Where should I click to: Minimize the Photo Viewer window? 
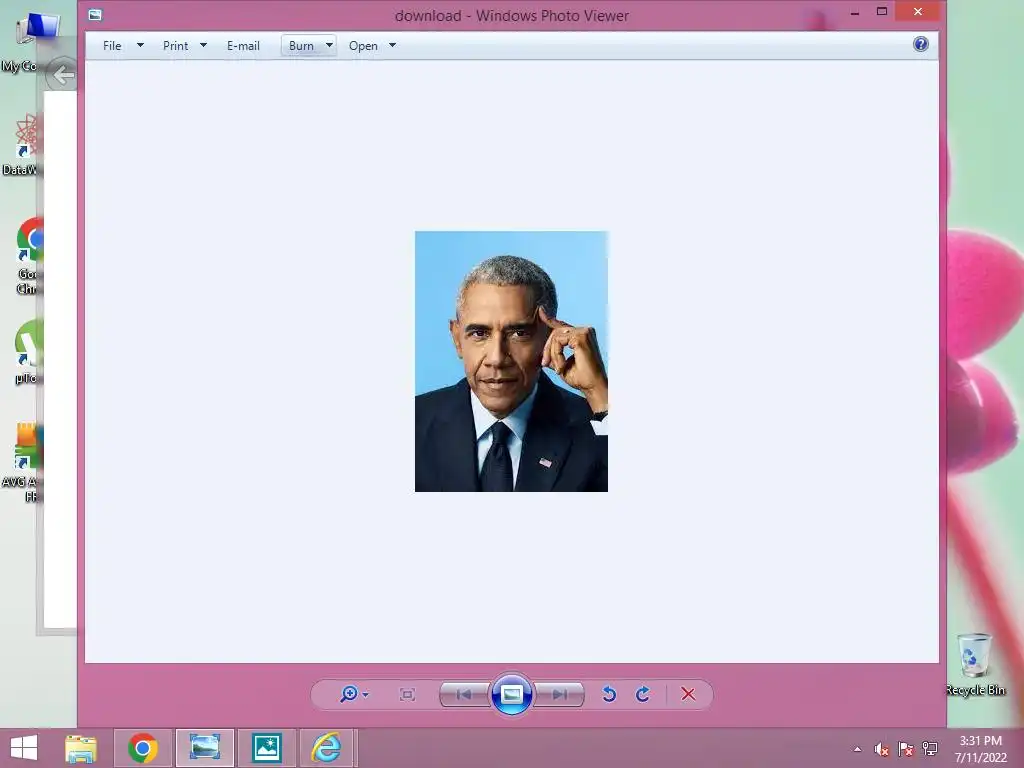[854, 12]
